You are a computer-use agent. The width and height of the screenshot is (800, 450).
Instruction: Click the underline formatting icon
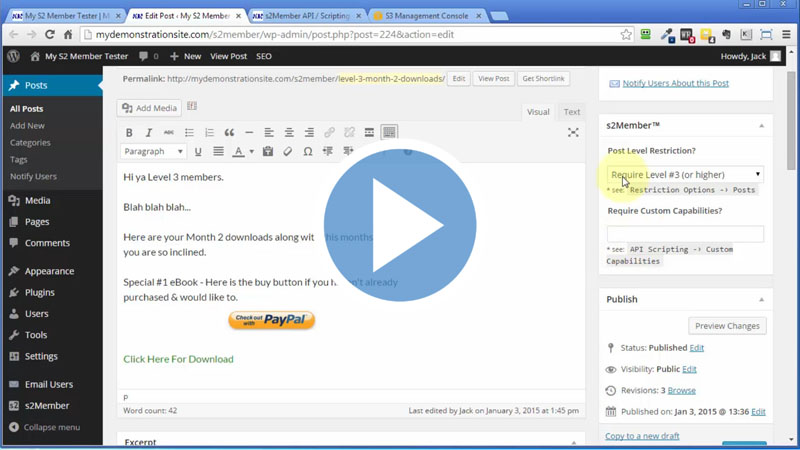[x=198, y=152]
